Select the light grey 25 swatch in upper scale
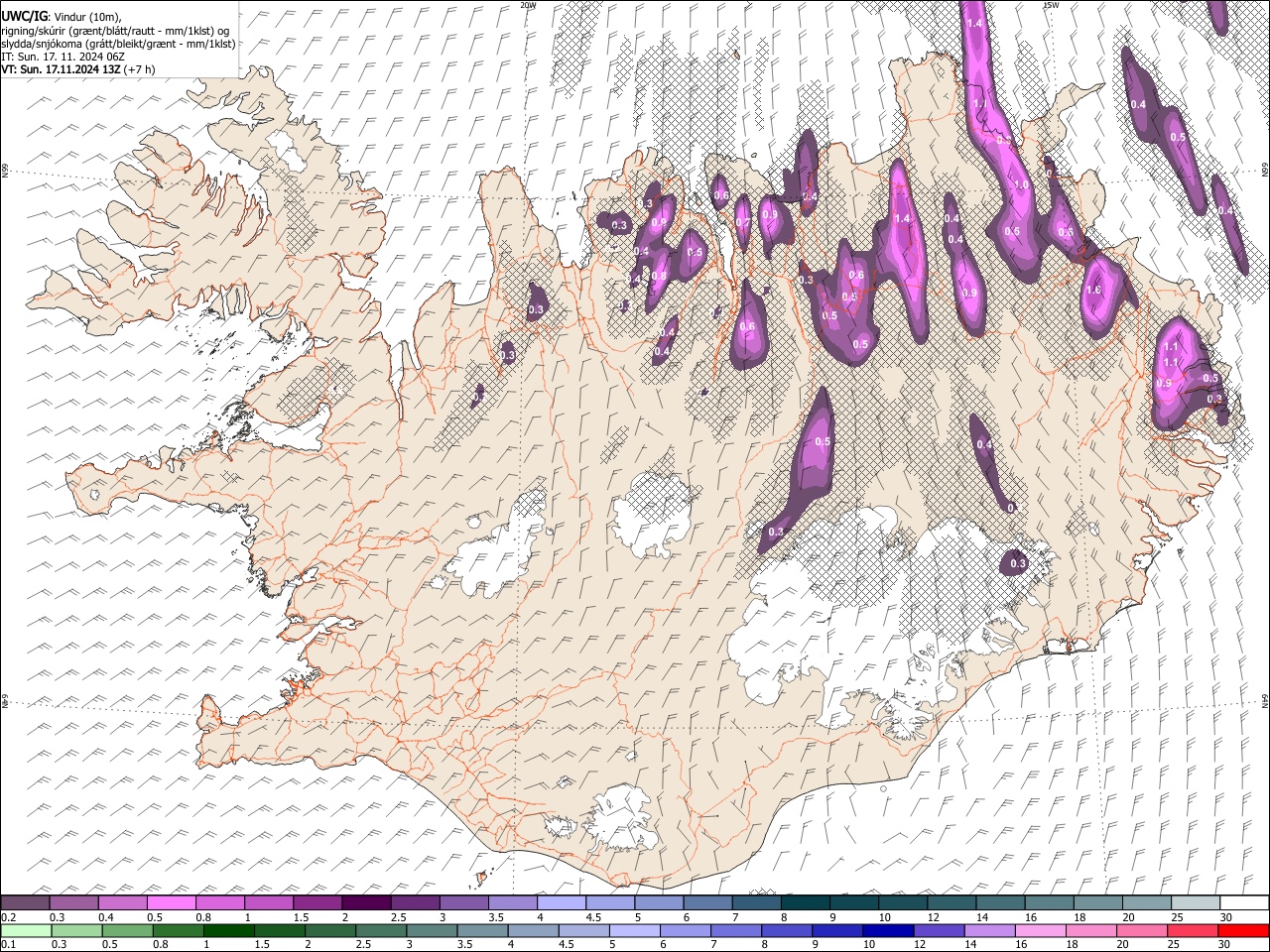Screen dimensions: 1270x952 (x=1196, y=903)
